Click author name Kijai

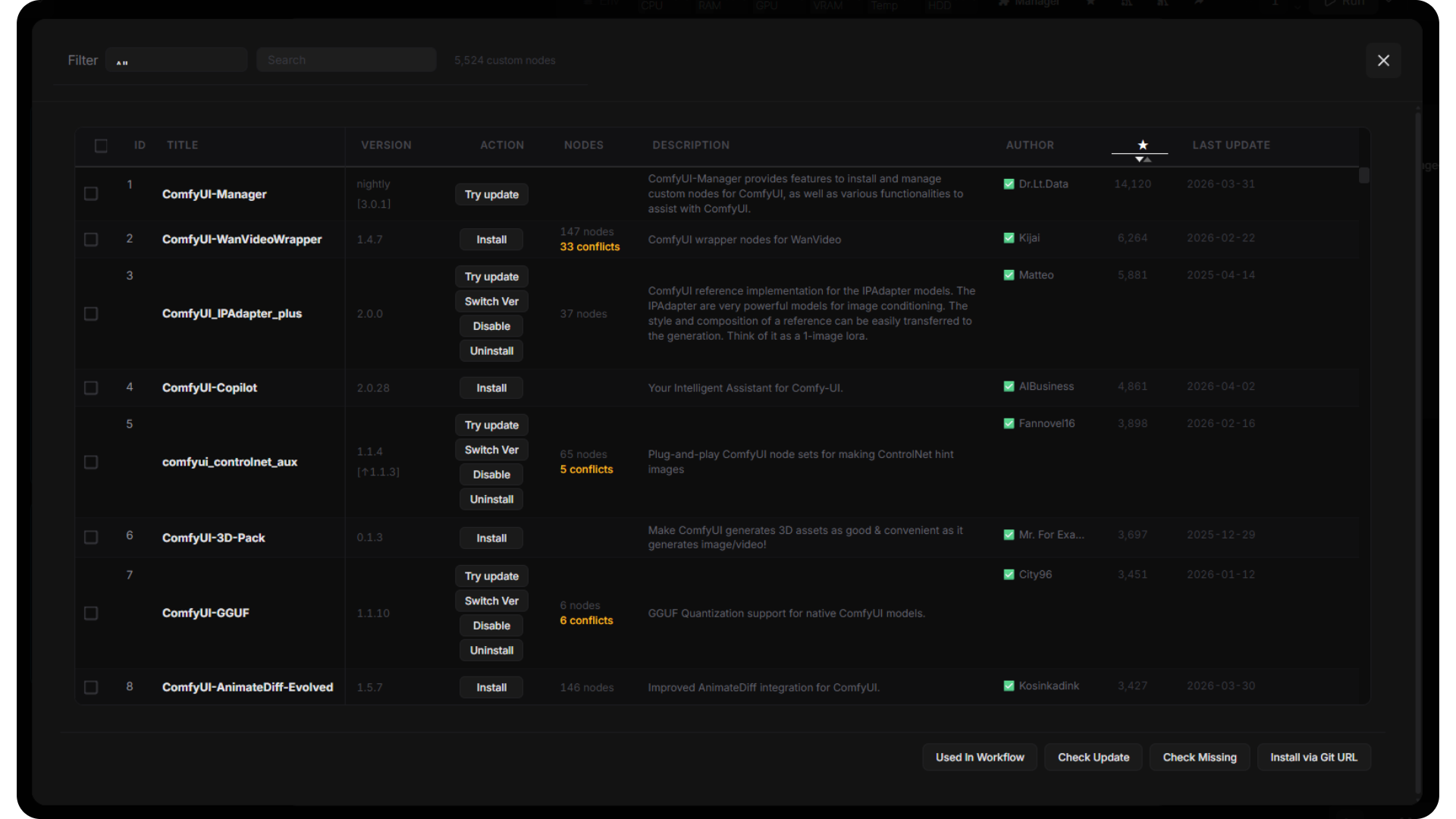pyautogui.click(x=1029, y=238)
